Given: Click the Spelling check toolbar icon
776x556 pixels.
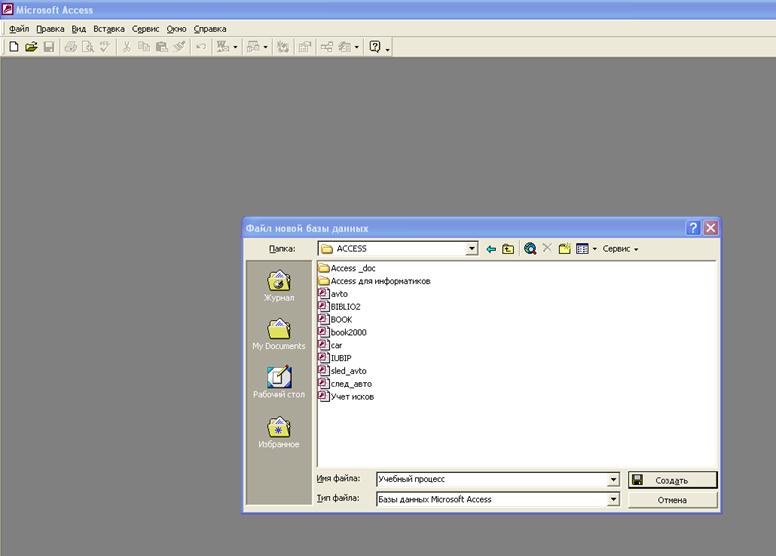Looking at the screenshot, I should pyautogui.click(x=105, y=47).
